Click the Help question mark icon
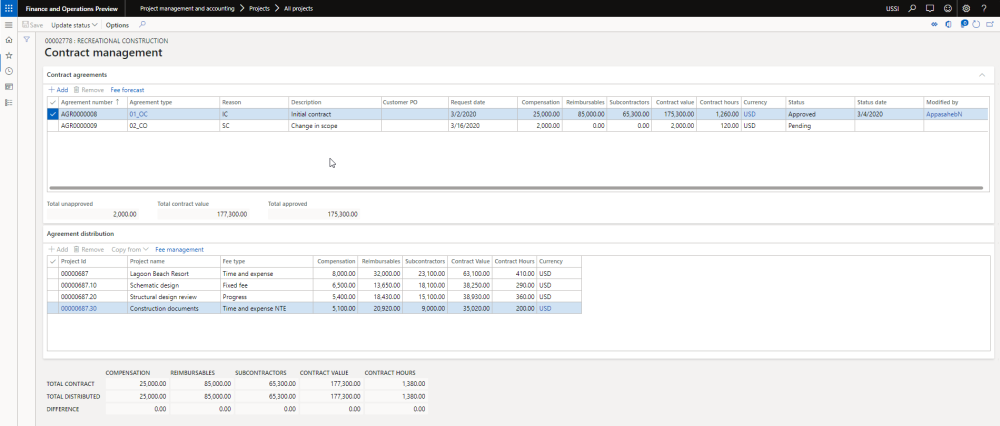This screenshot has height=426, width=1000. (x=985, y=8)
